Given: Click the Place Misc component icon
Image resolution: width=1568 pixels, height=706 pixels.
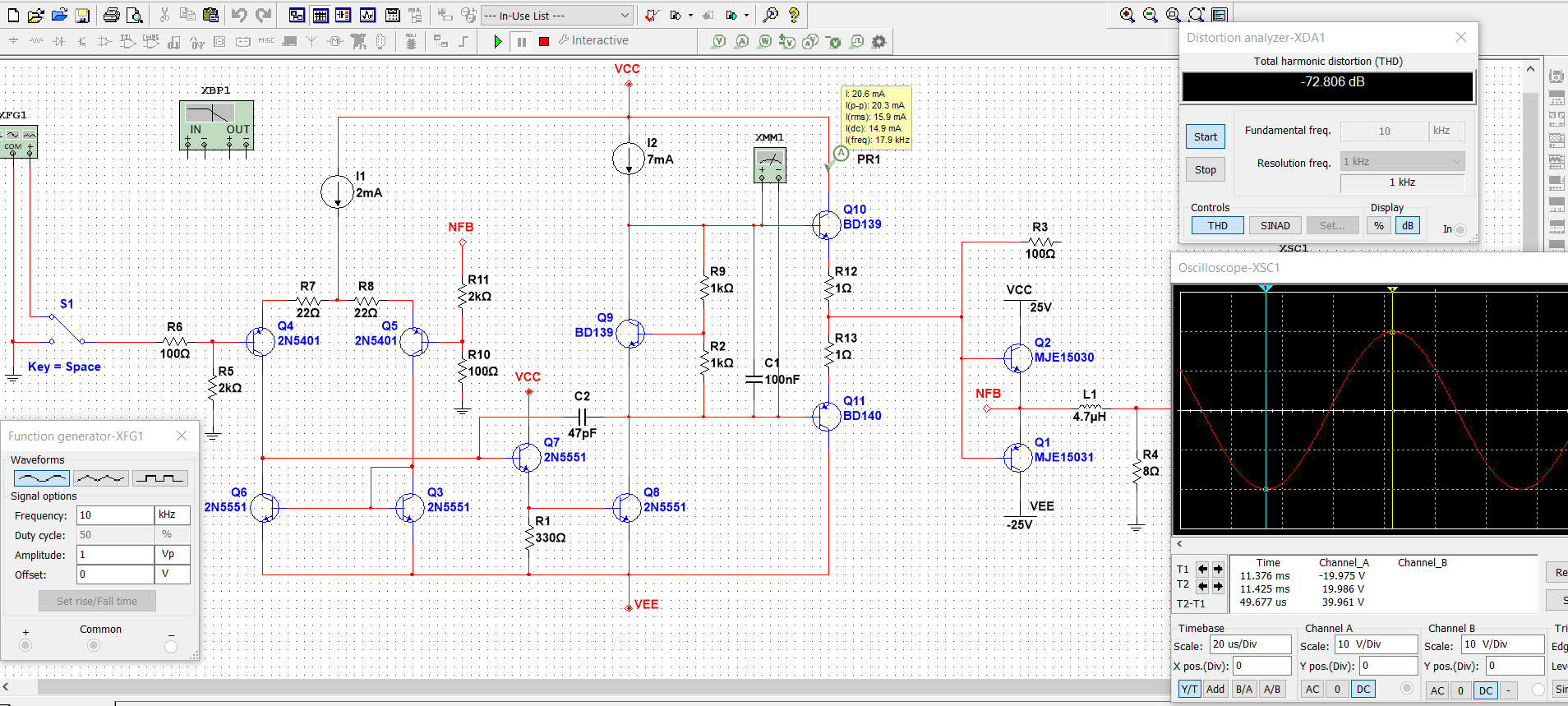Looking at the screenshot, I should (266, 41).
